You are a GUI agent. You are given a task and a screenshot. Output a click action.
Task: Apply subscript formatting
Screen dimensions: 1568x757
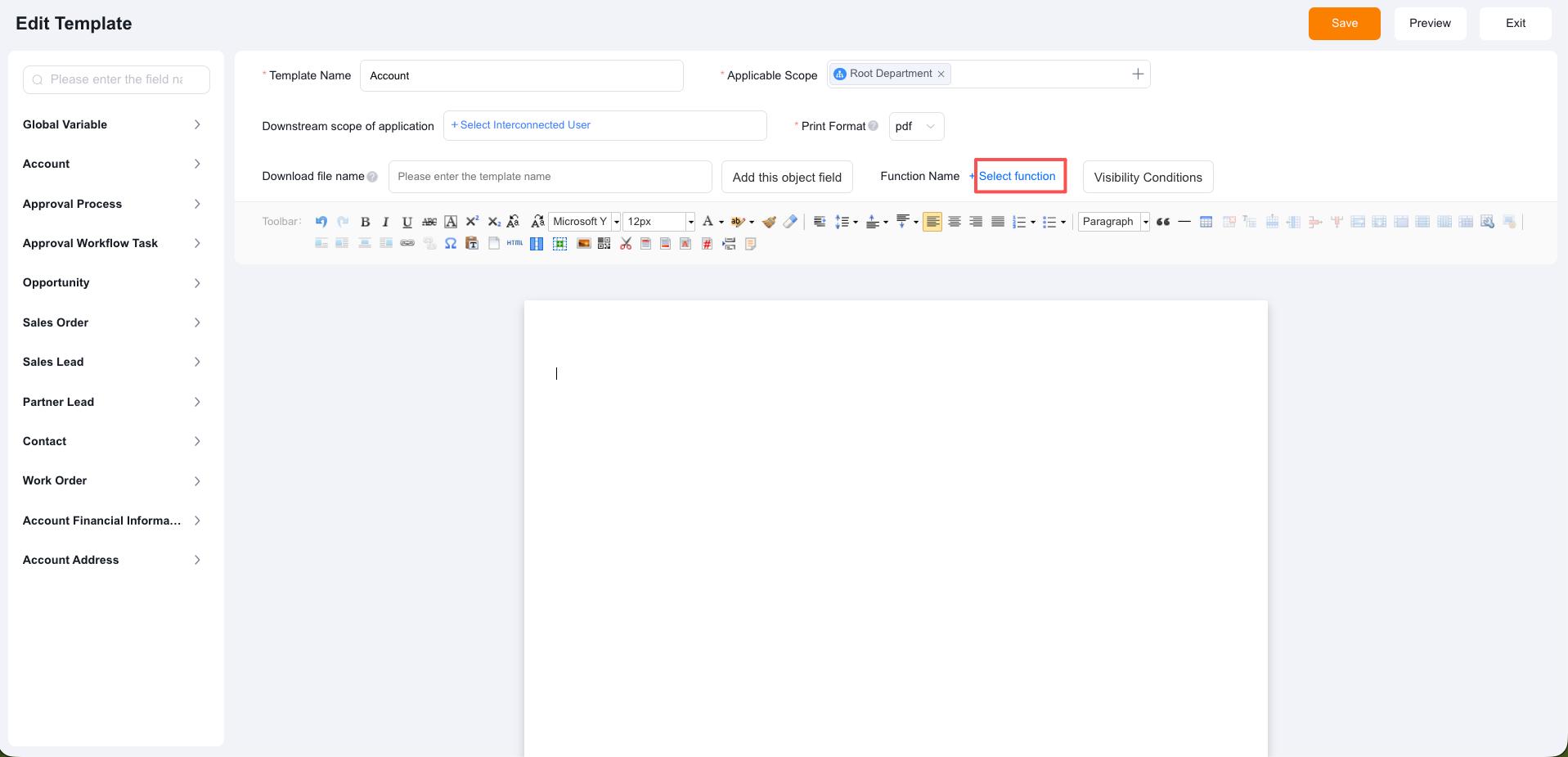(494, 222)
